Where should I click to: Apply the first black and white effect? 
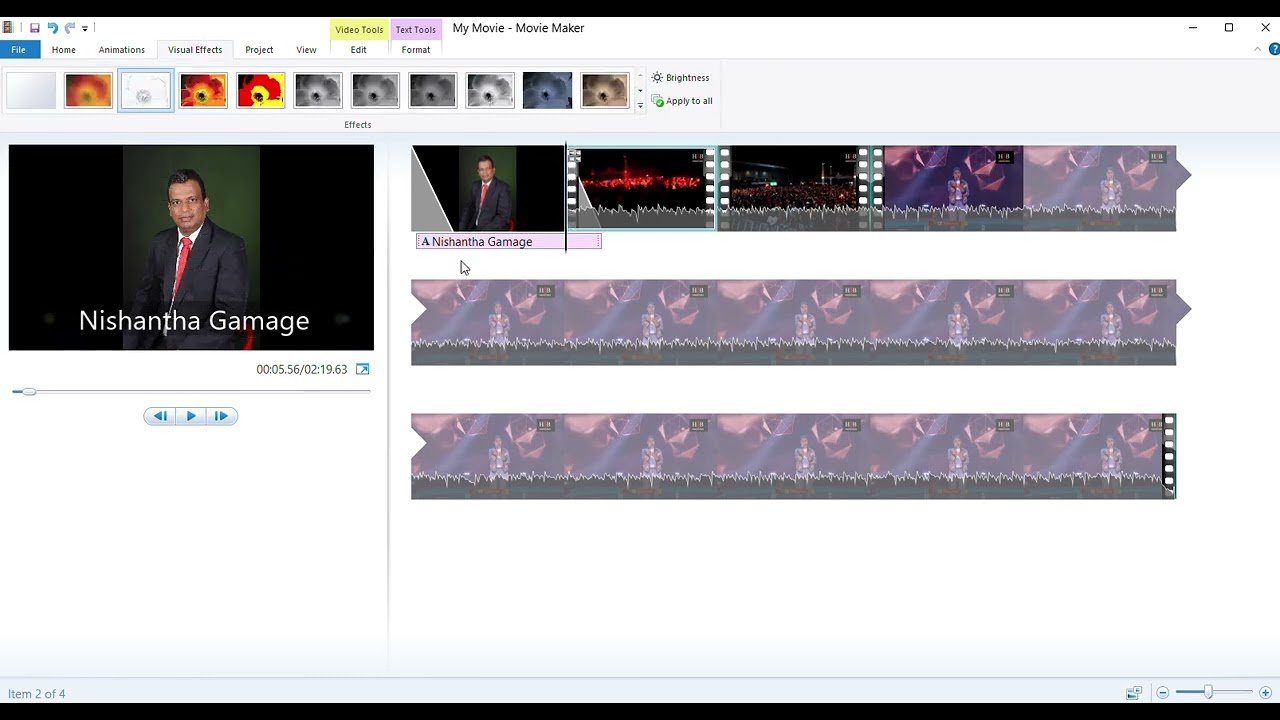tap(318, 90)
